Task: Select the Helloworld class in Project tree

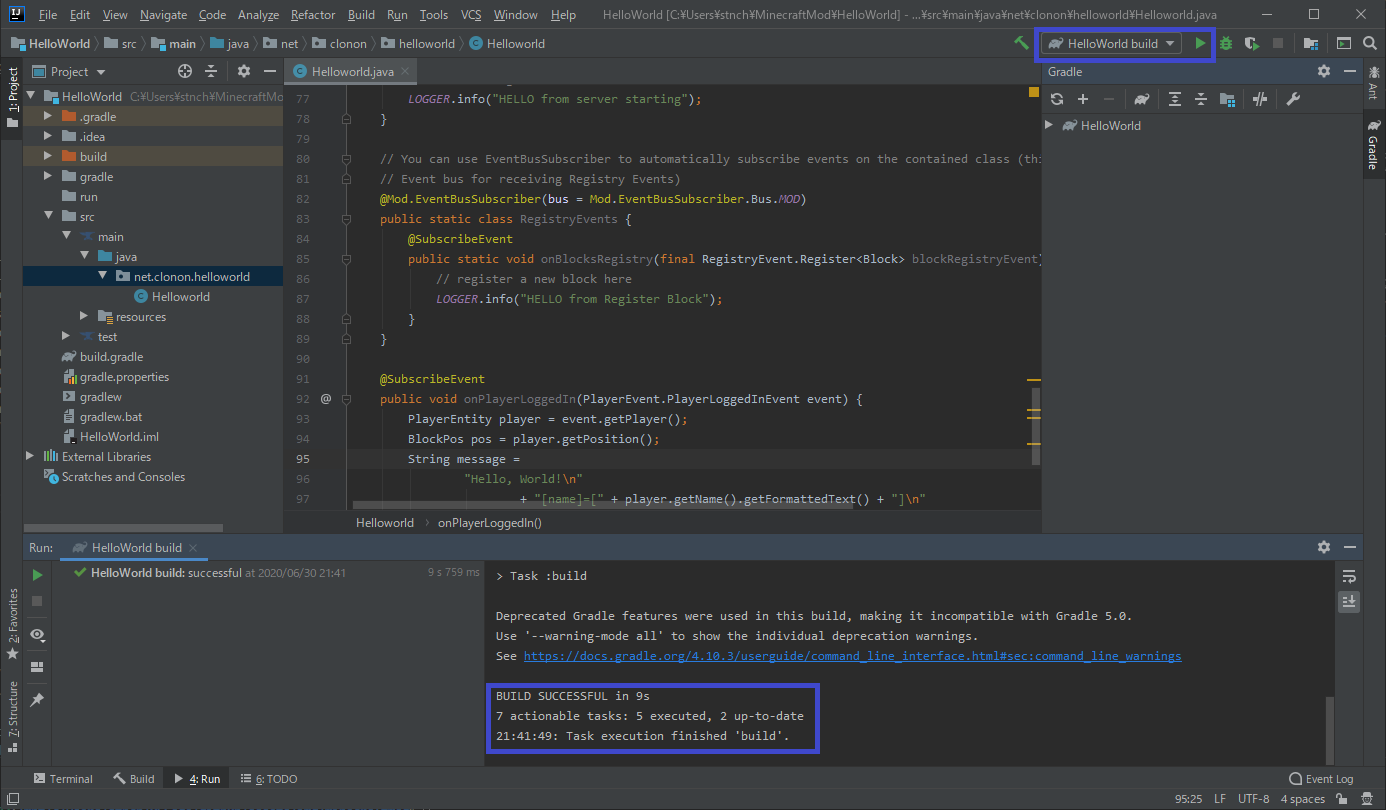Action: (172, 297)
